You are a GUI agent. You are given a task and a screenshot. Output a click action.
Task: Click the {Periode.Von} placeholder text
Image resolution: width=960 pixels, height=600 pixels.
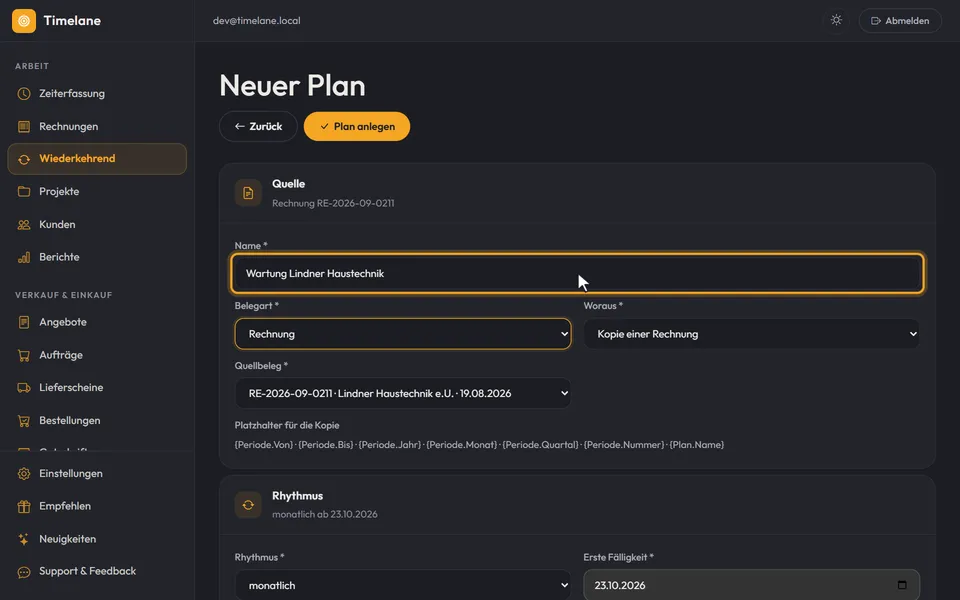click(x=264, y=444)
